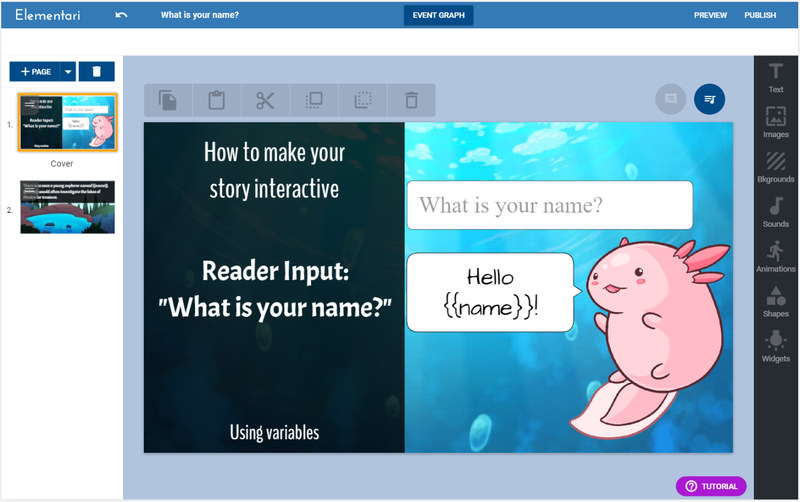Open the Text tool panel
800x502 pixels.
(776, 78)
